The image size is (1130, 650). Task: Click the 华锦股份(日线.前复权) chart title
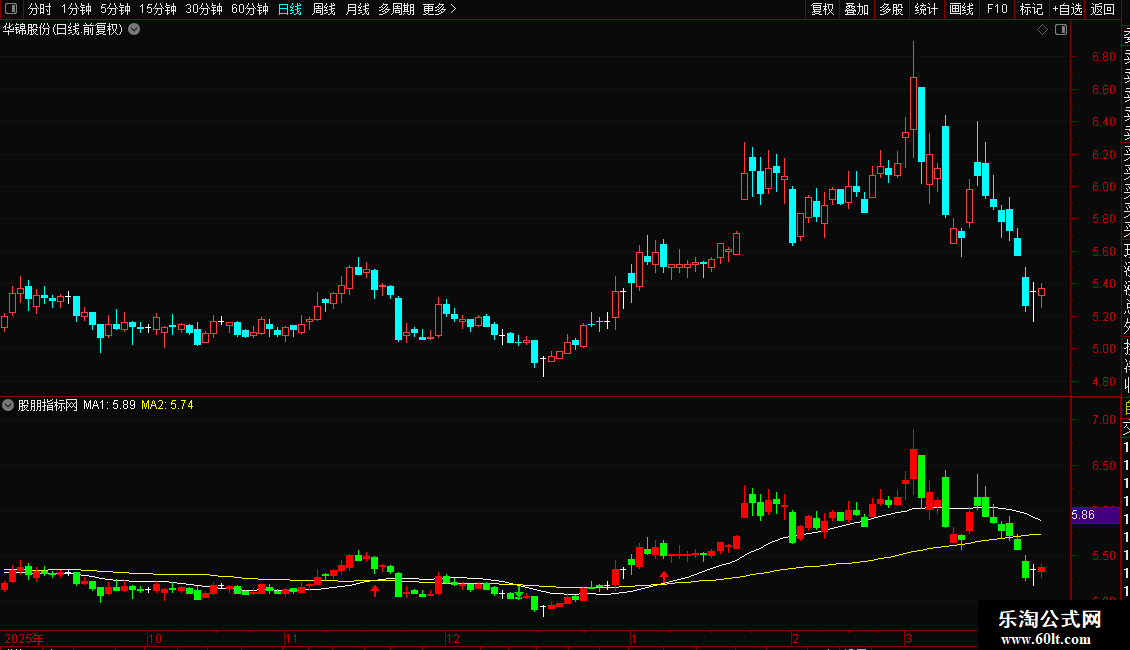[x=63, y=30]
